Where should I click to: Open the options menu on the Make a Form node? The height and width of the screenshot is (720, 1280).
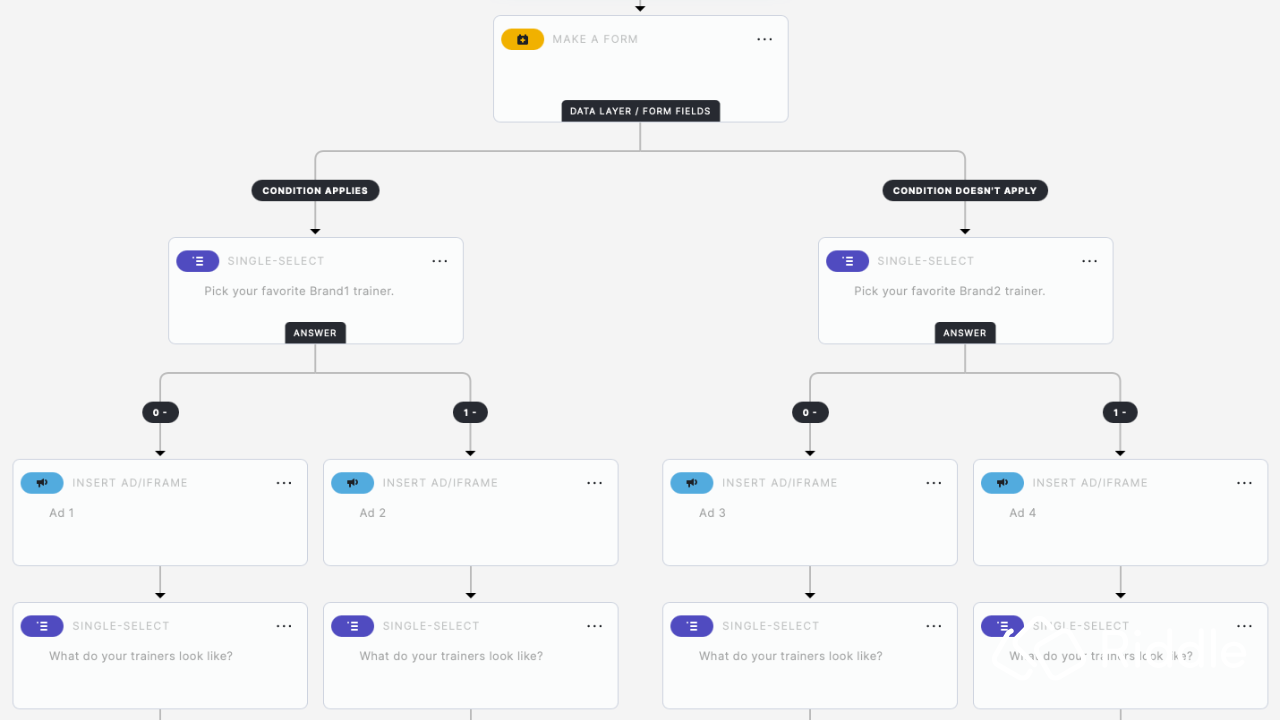click(765, 39)
